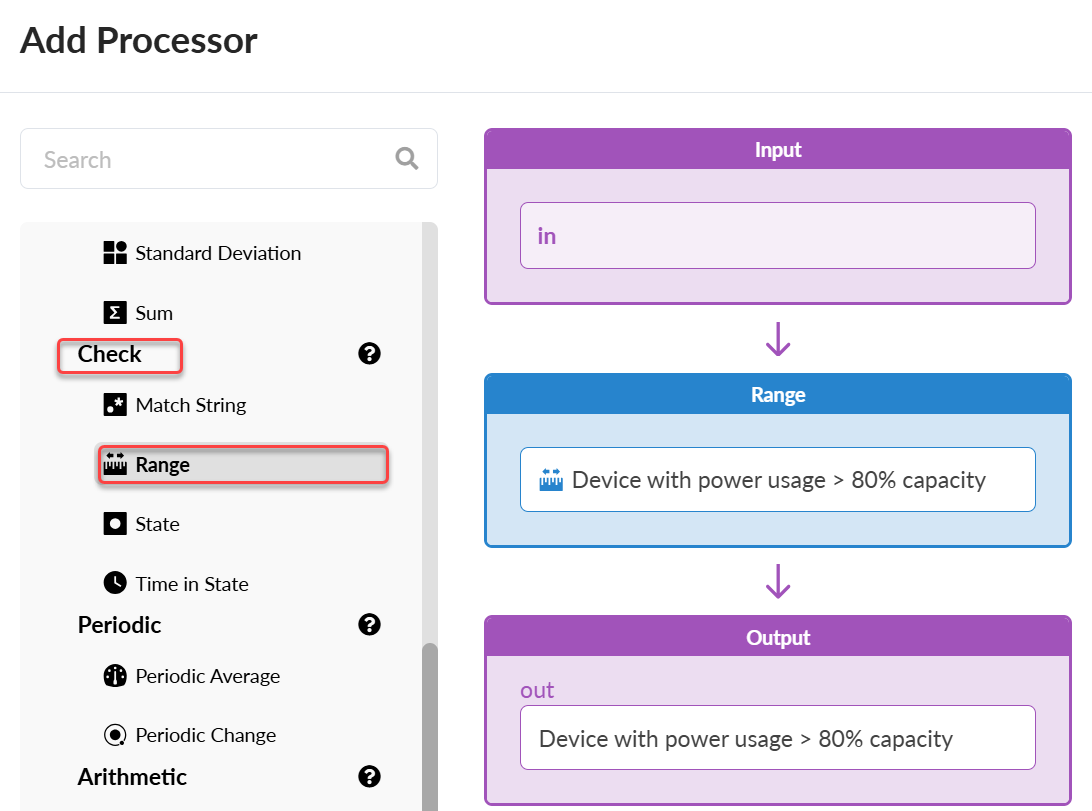Show help for Arithmetic category

click(x=369, y=777)
